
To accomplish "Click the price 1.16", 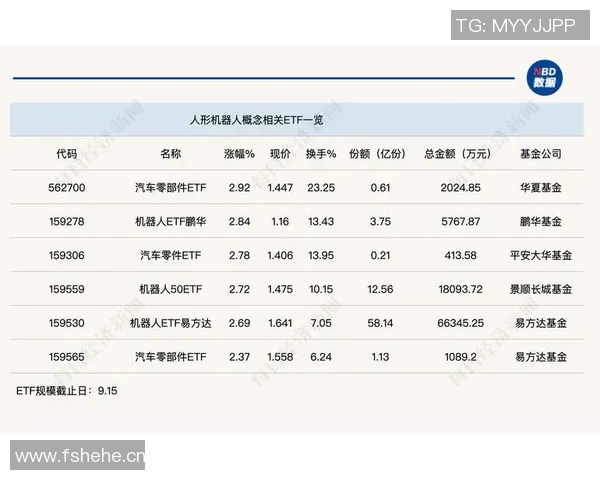I will [280, 222].
